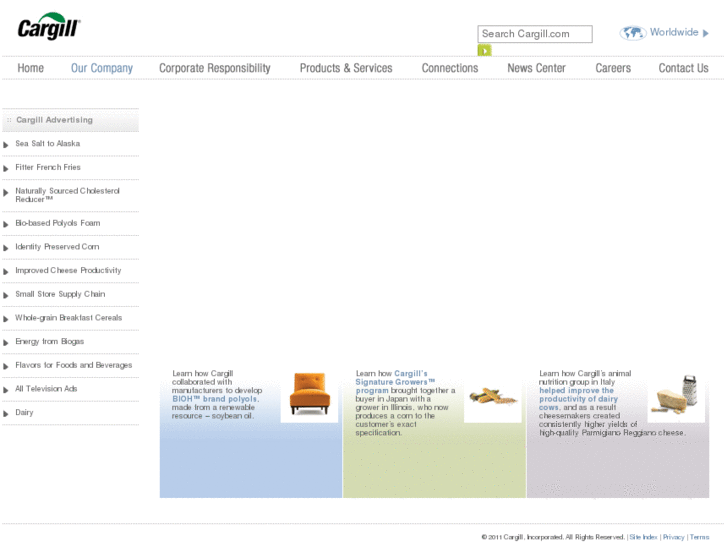Open All Television Ads link
Screen dimensions: 727x545
[46, 389]
